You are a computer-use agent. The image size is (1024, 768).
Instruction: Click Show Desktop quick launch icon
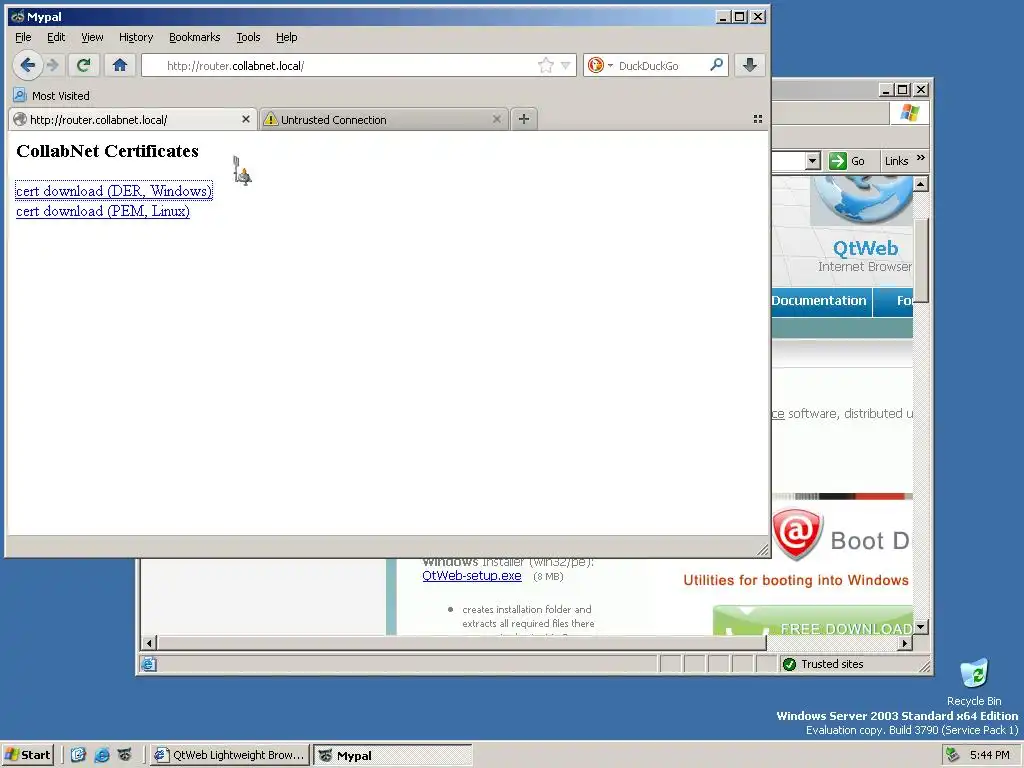(78, 755)
